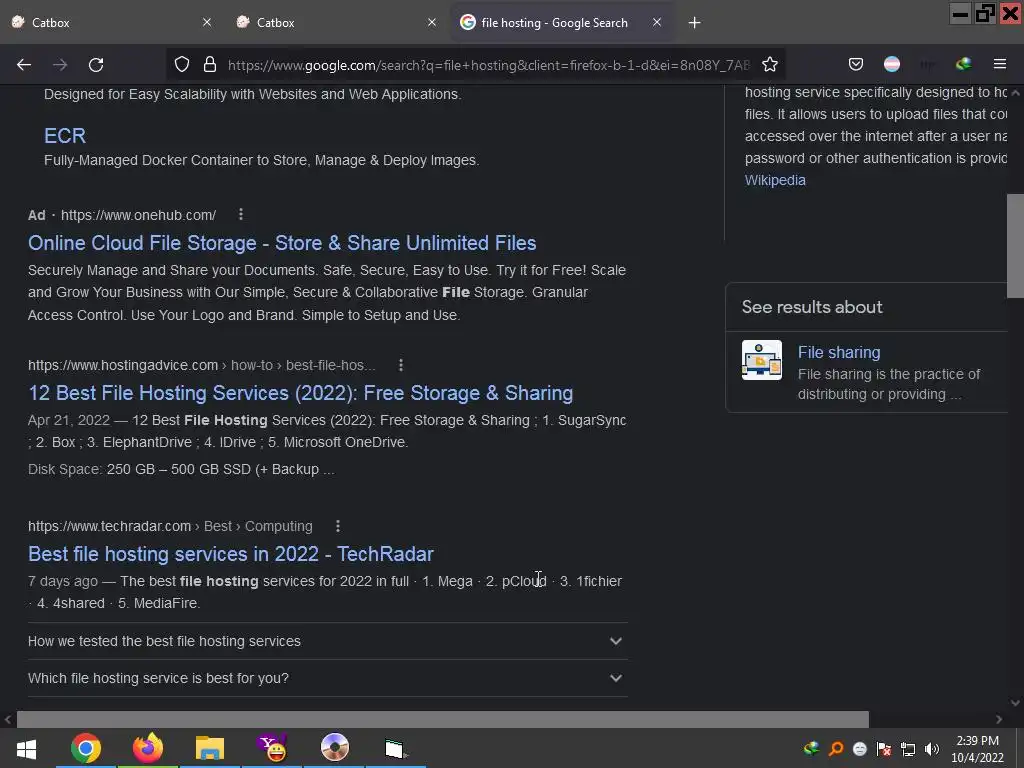Open network status tray icon
The width and height of the screenshot is (1024, 768).
tap(908, 748)
